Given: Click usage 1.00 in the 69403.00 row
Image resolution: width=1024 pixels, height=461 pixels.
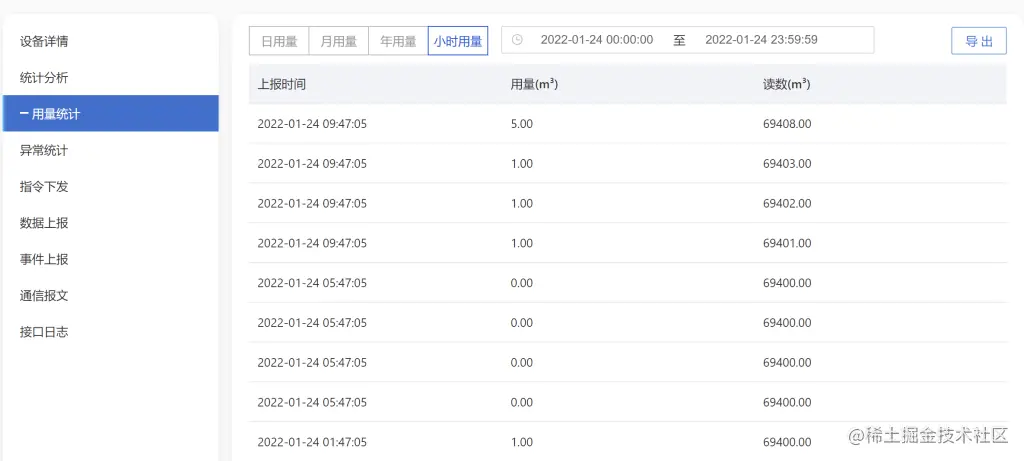Looking at the screenshot, I should (x=522, y=164).
